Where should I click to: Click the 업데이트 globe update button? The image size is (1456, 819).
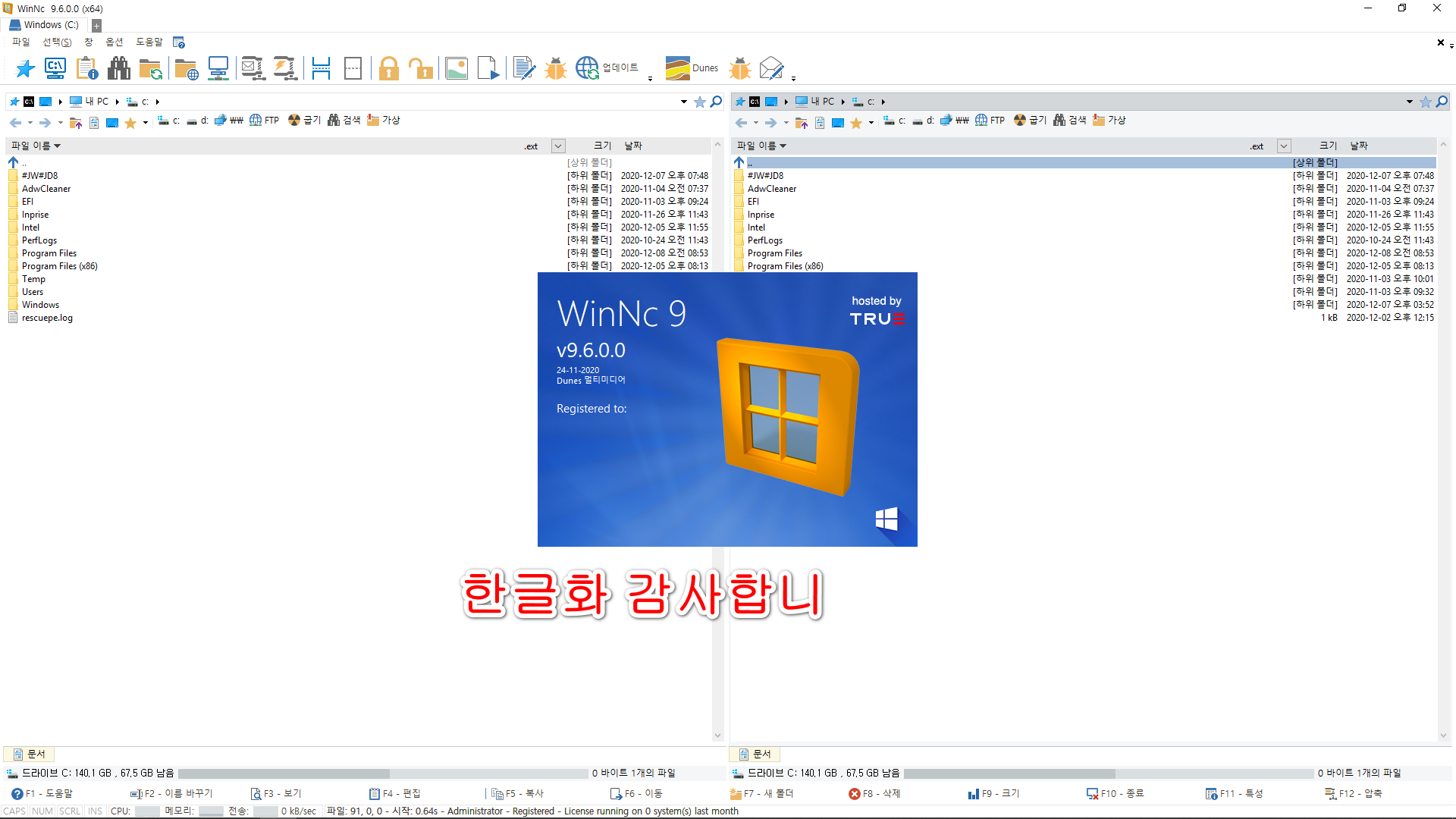[x=607, y=68]
